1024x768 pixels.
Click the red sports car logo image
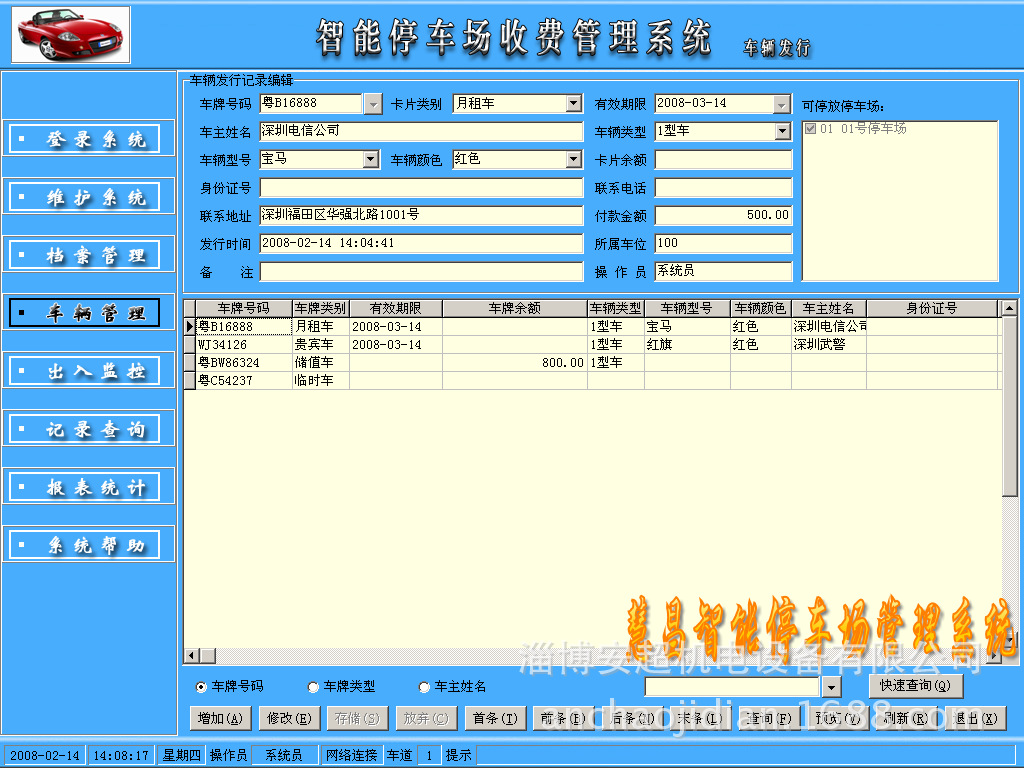pyautogui.click(x=69, y=33)
